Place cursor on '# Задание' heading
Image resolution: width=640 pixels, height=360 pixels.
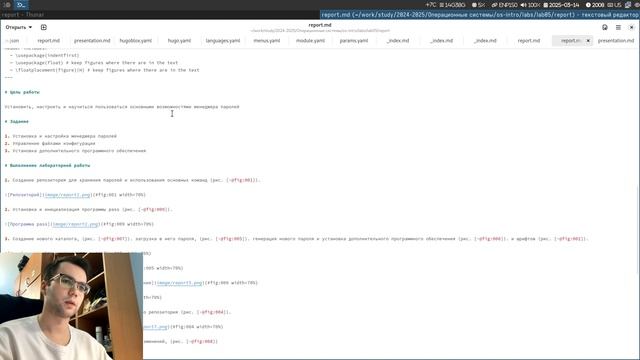[17, 122]
